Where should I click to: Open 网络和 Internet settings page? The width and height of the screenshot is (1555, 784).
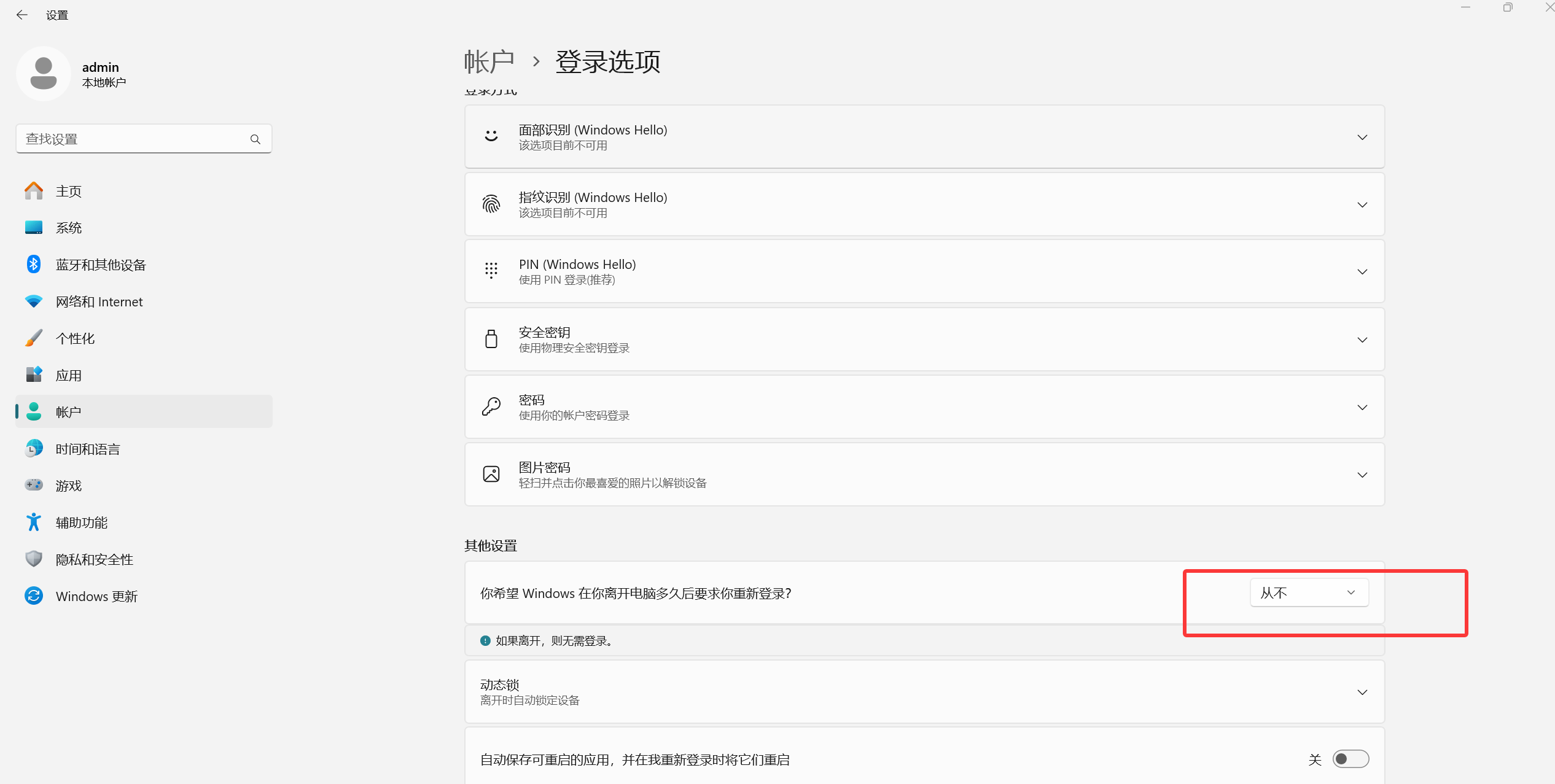[99, 301]
